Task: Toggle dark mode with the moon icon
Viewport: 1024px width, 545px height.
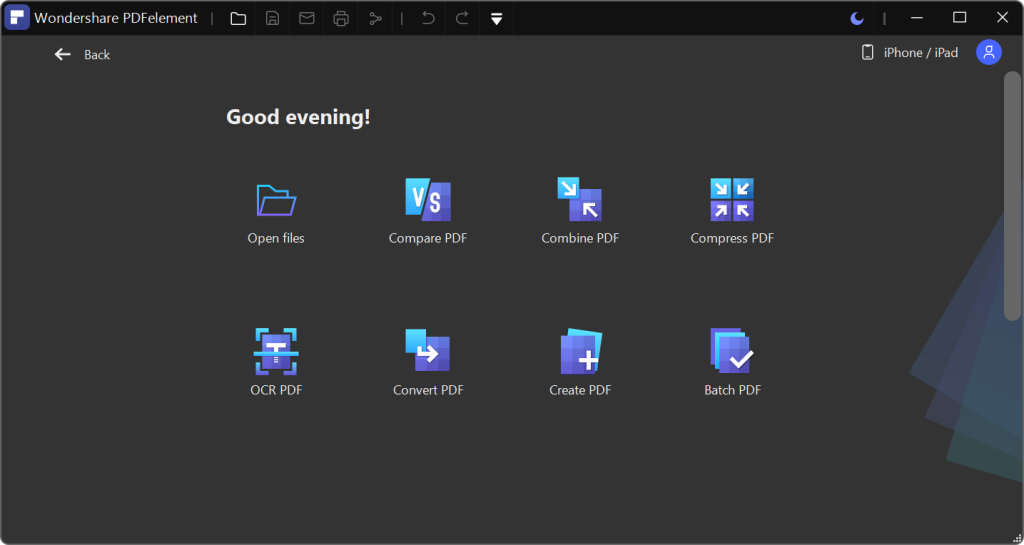Action: coord(857,18)
